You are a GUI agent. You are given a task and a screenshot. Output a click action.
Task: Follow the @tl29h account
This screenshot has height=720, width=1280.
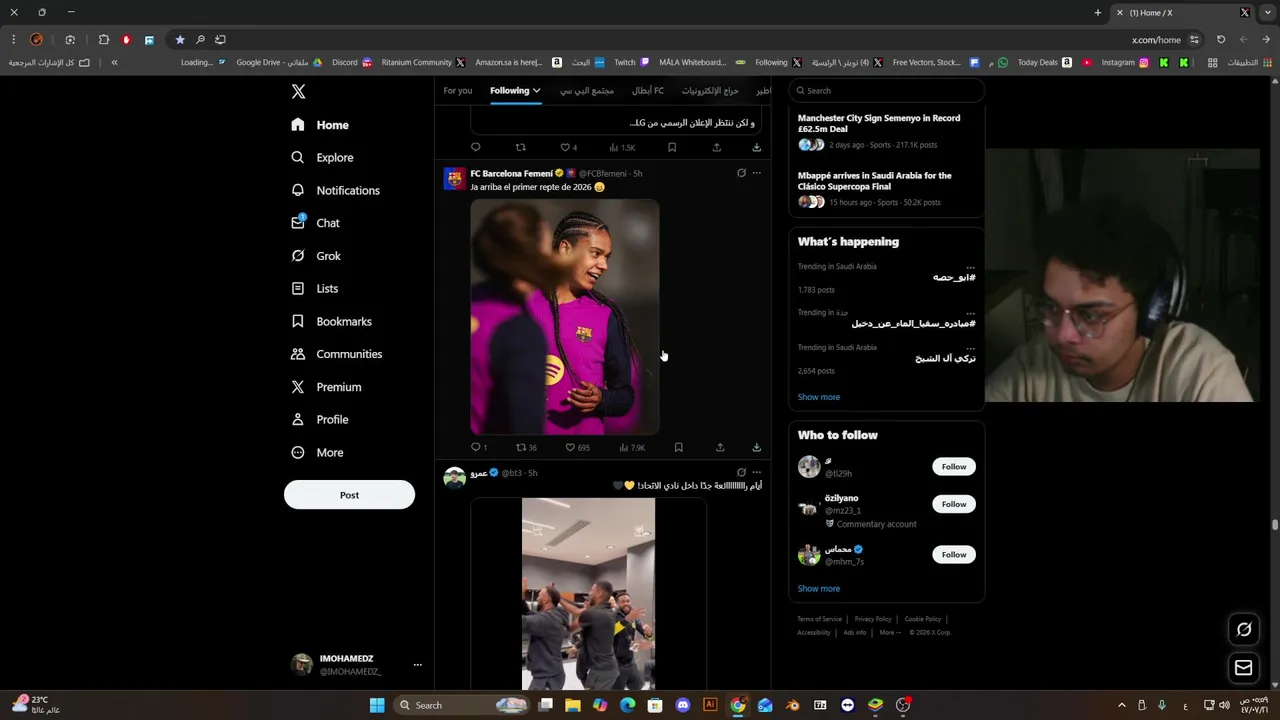tap(954, 466)
